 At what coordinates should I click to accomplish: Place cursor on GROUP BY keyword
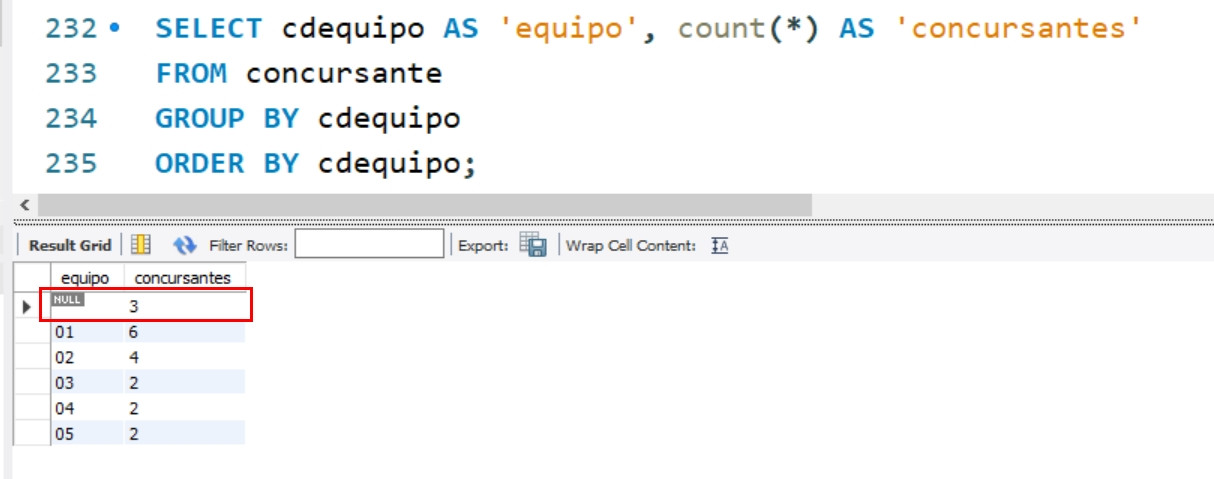point(227,118)
